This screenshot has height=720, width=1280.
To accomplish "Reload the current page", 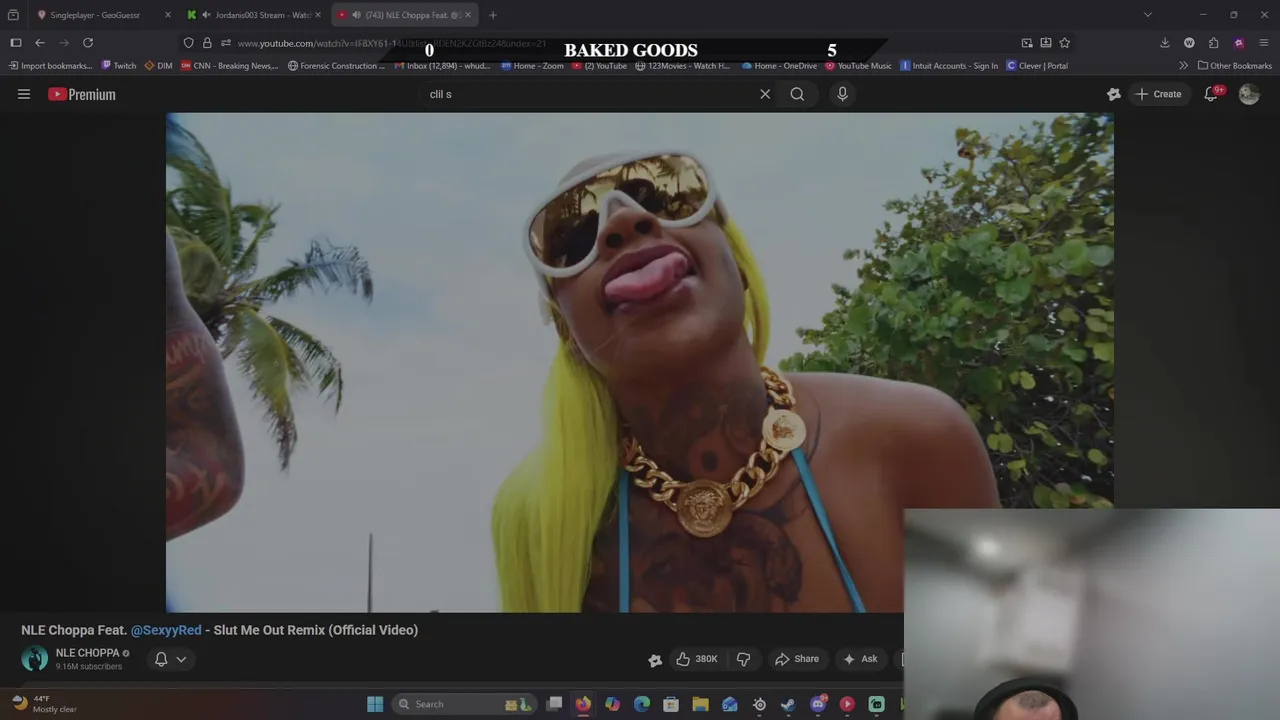I will [x=88, y=43].
